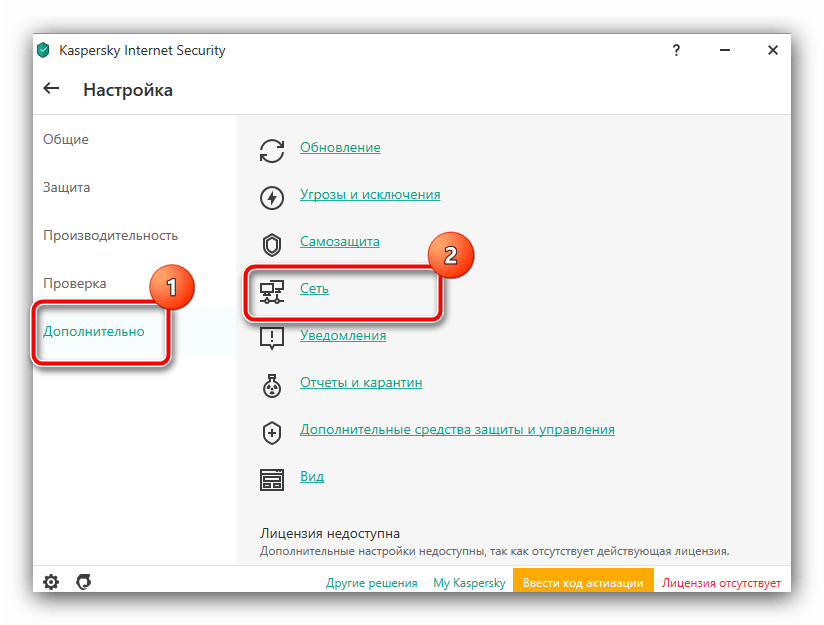The width and height of the screenshot is (824, 625).
Task: Open the Самозащита link
Action: [x=339, y=241]
